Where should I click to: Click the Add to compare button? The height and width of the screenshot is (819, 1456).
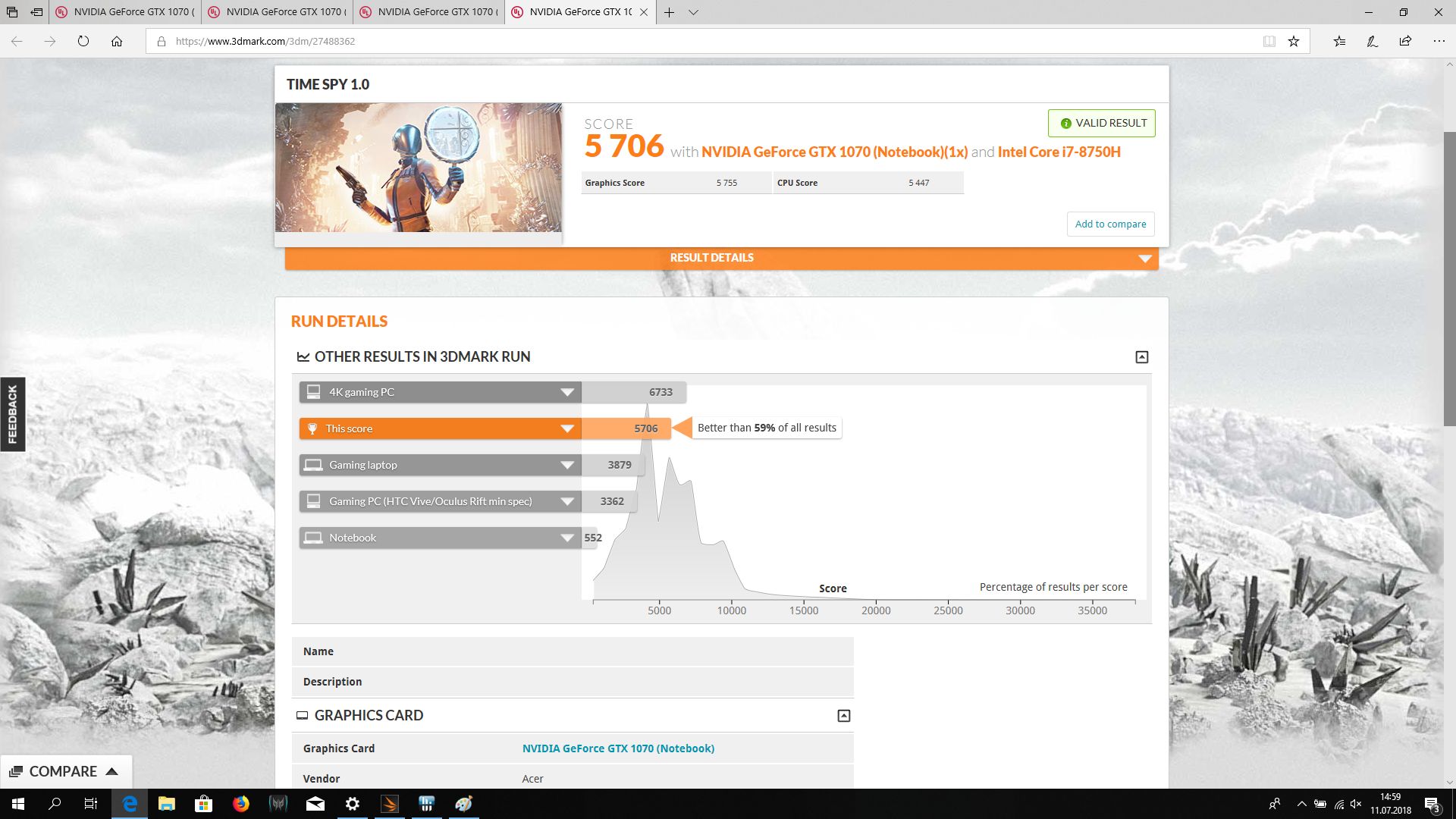pos(1110,224)
